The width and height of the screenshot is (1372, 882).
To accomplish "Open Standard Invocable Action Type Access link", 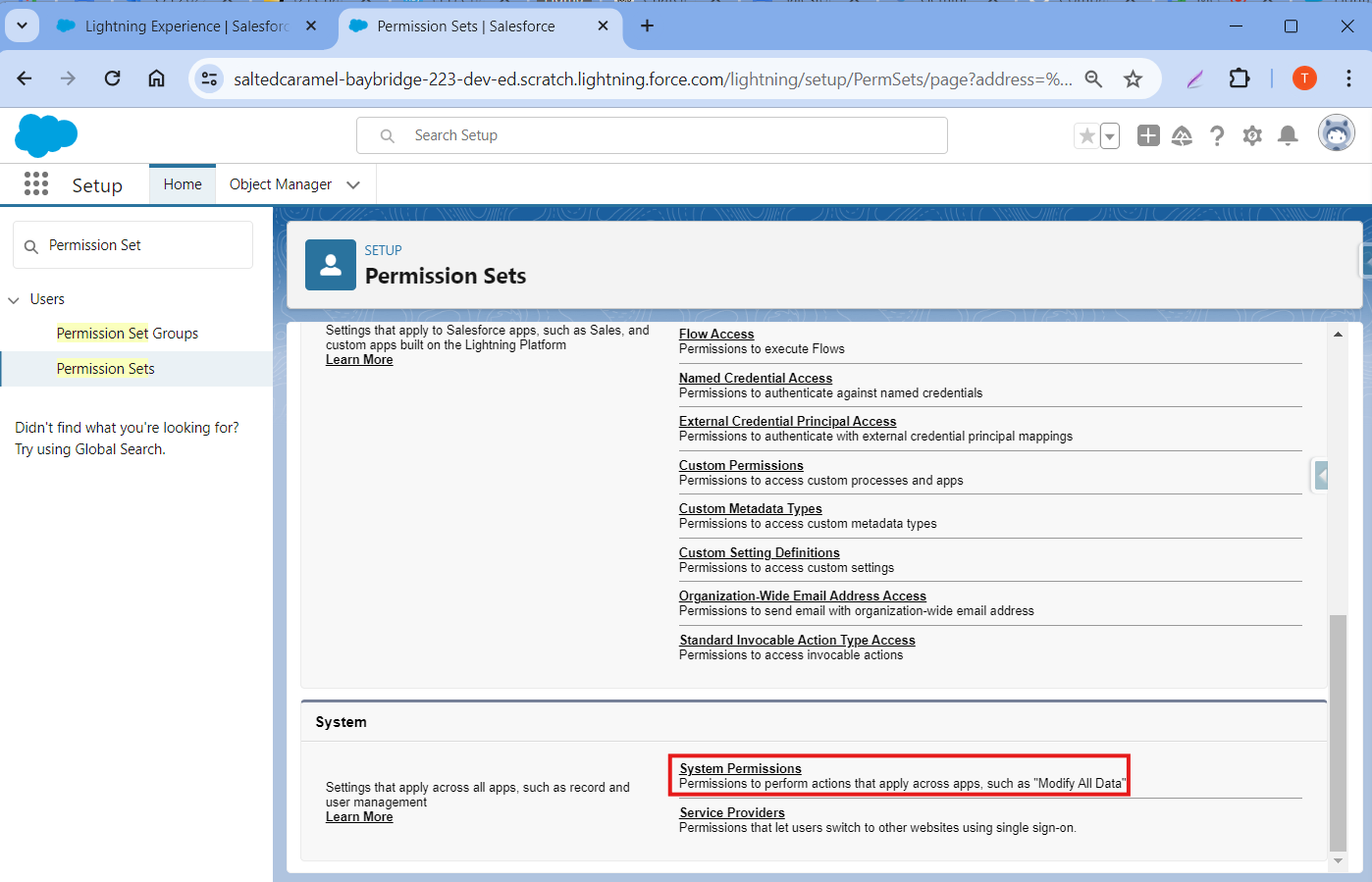I will 797,641.
